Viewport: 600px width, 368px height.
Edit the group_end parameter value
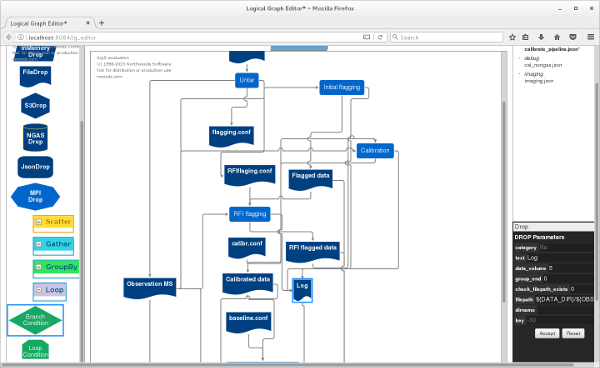[568, 278]
